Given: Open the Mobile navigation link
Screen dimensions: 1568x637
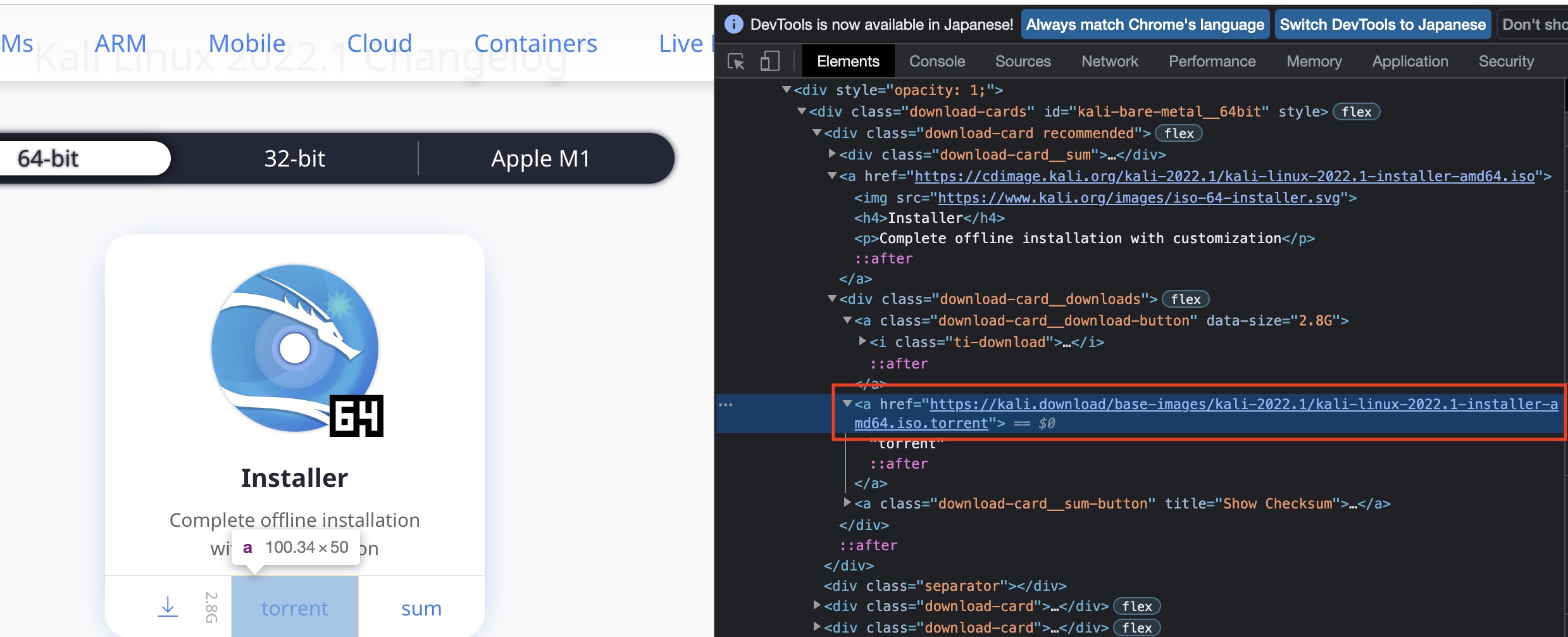Looking at the screenshot, I should (x=247, y=43).
